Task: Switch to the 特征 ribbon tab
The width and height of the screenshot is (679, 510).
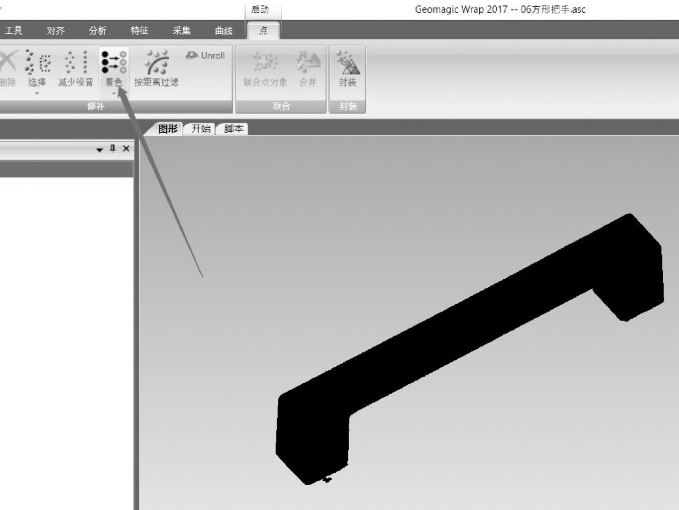Action: [139, 31]
